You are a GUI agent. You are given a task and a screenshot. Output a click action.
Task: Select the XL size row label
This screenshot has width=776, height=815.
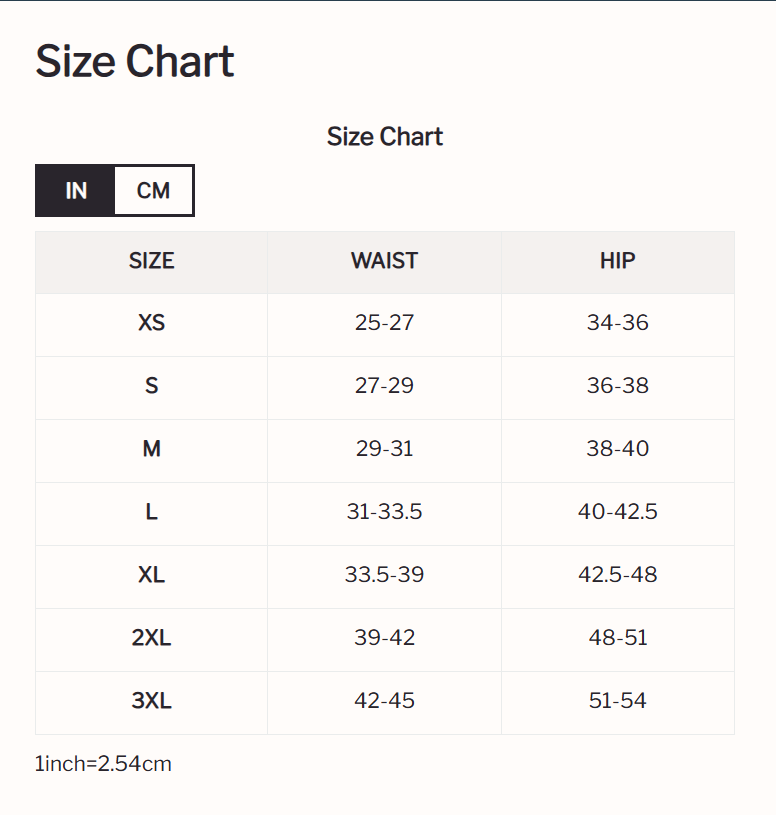click(x=152, y=575)
